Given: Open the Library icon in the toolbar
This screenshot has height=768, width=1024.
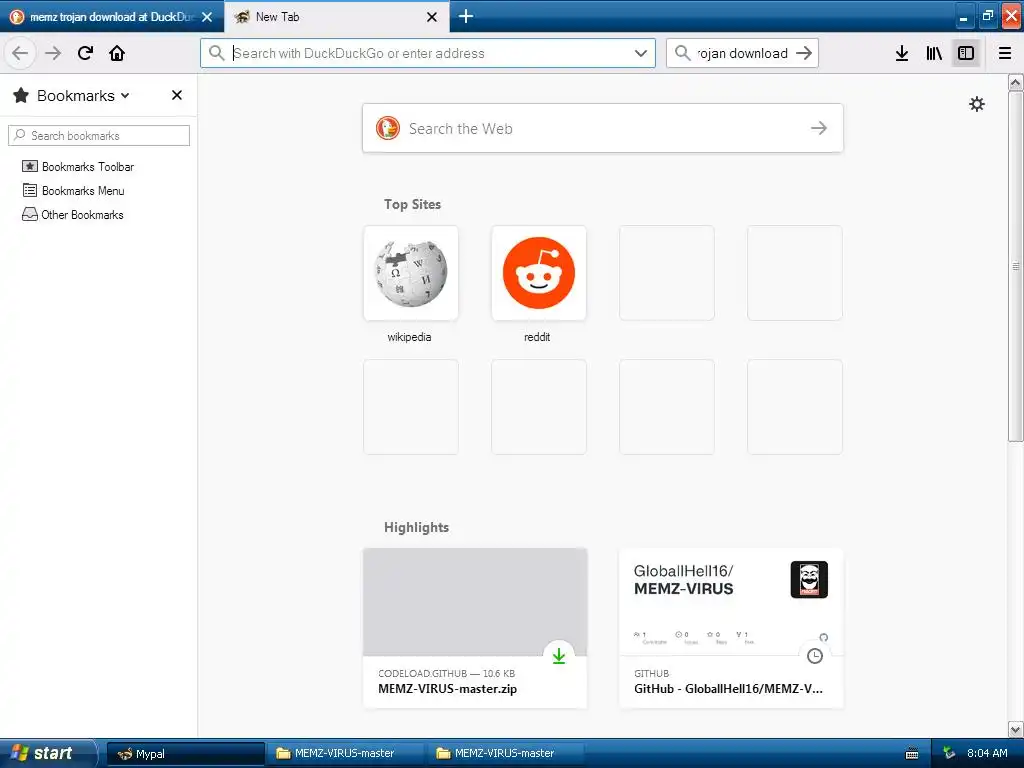Looking at the screenshot, I should click(934, 53).
